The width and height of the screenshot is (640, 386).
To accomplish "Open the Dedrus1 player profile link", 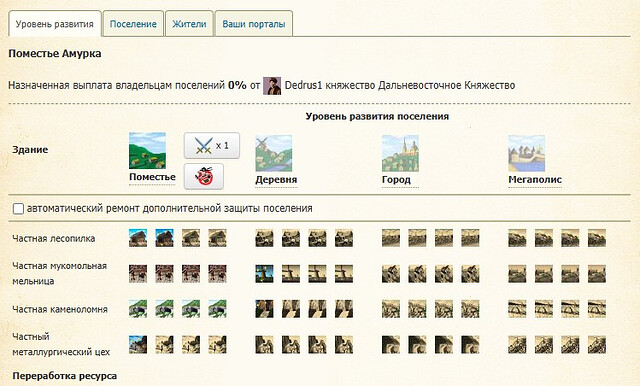I will pos(303,85).
